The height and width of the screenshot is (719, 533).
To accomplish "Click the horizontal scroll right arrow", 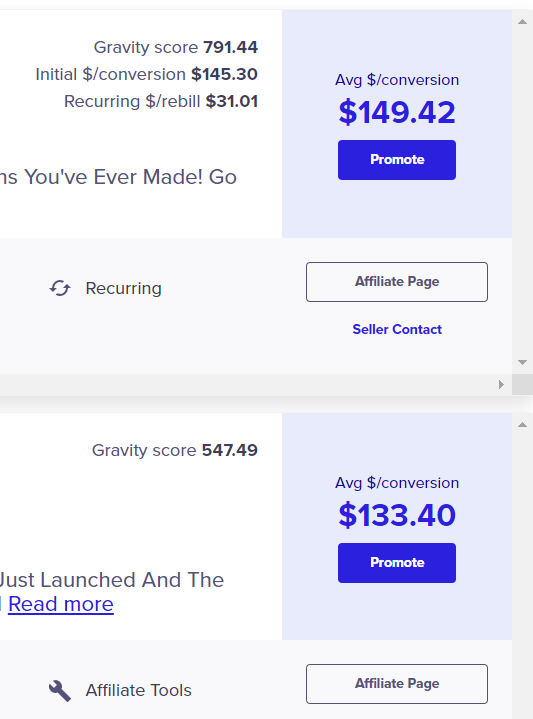I will pos(501,384).
